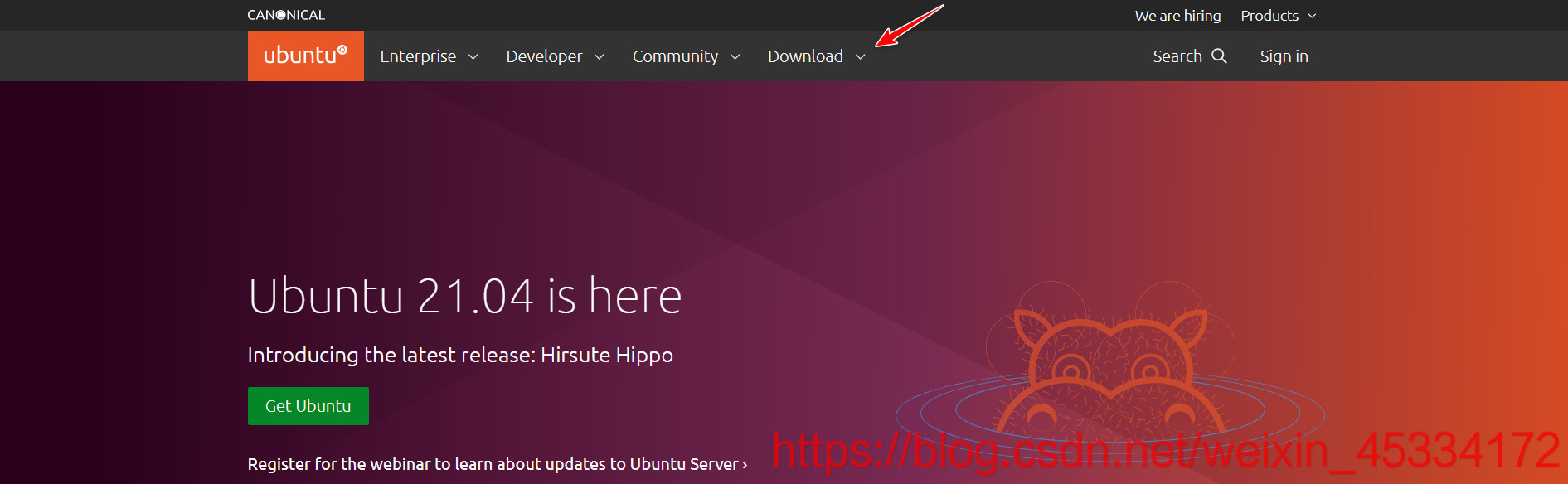
Task: Open the webinar registration link
Action: [498, 464]
